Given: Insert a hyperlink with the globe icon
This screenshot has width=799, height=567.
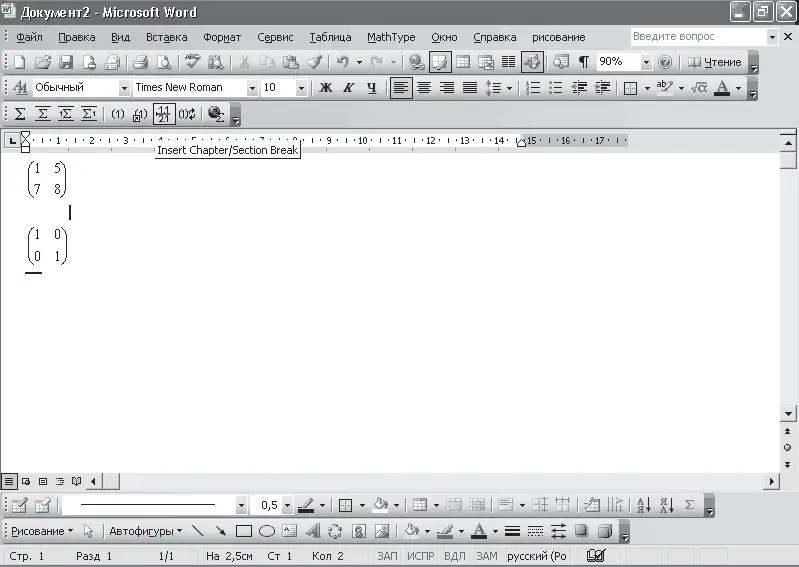Looking at the screenshot, I should coord(416,62).
